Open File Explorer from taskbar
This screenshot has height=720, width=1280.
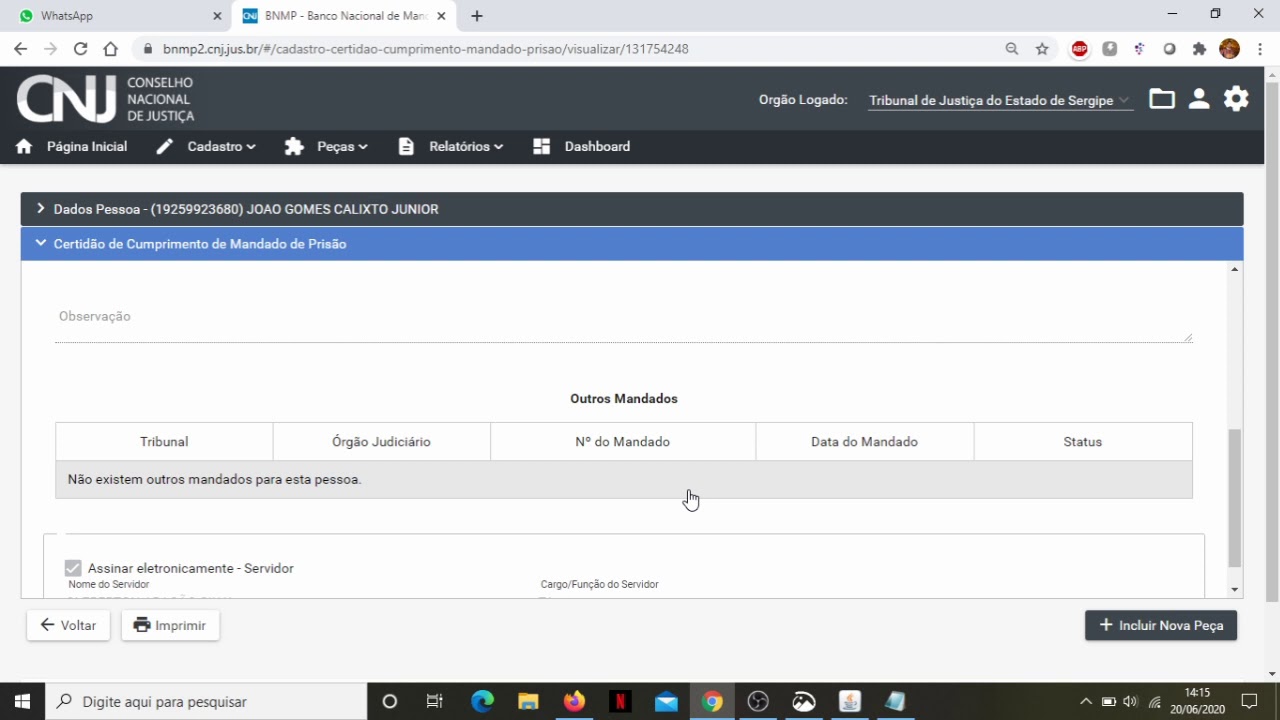tap(528, 701)
